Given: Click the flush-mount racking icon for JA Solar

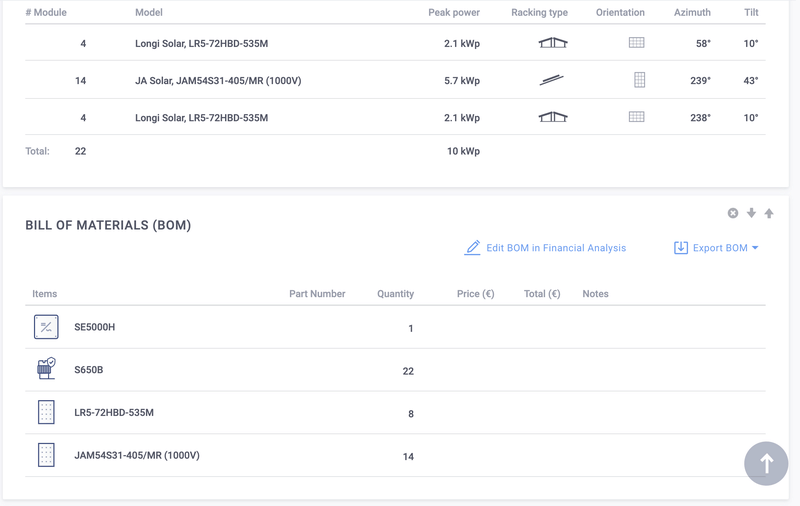Looking at the screenshot, I should pyautogui.click(x=552, y=80).
